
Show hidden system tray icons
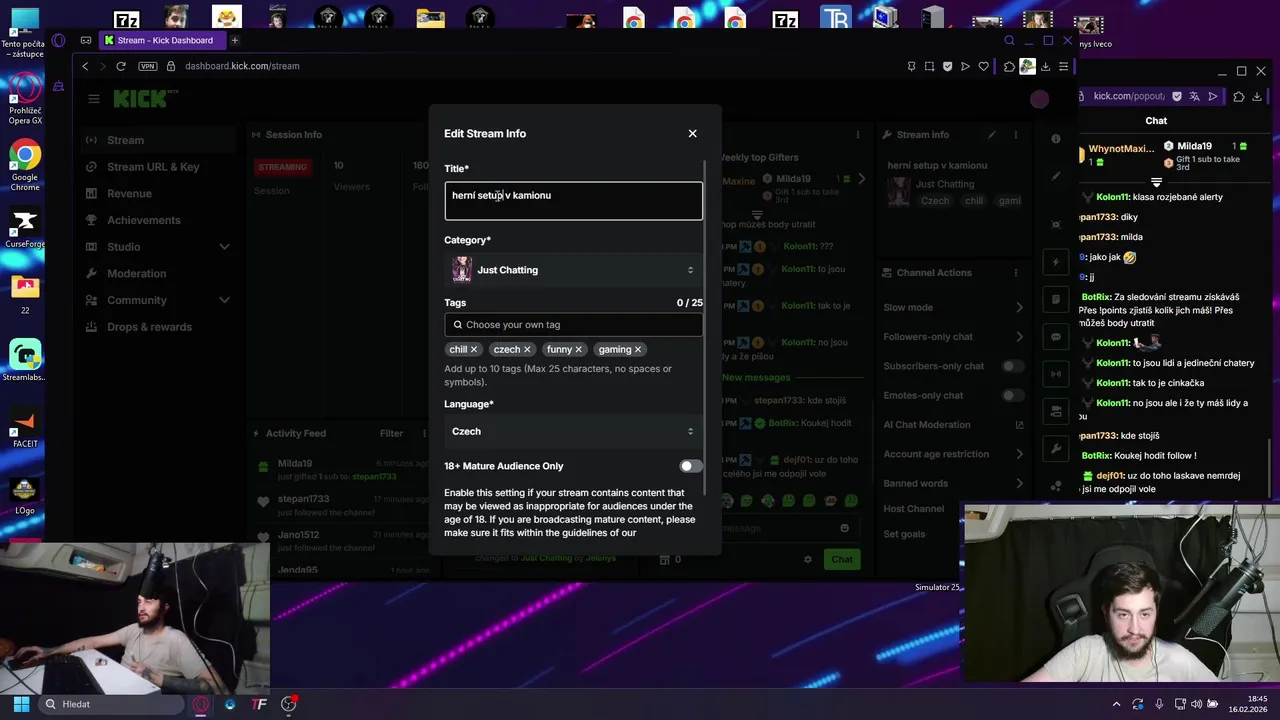(1116, 704)
